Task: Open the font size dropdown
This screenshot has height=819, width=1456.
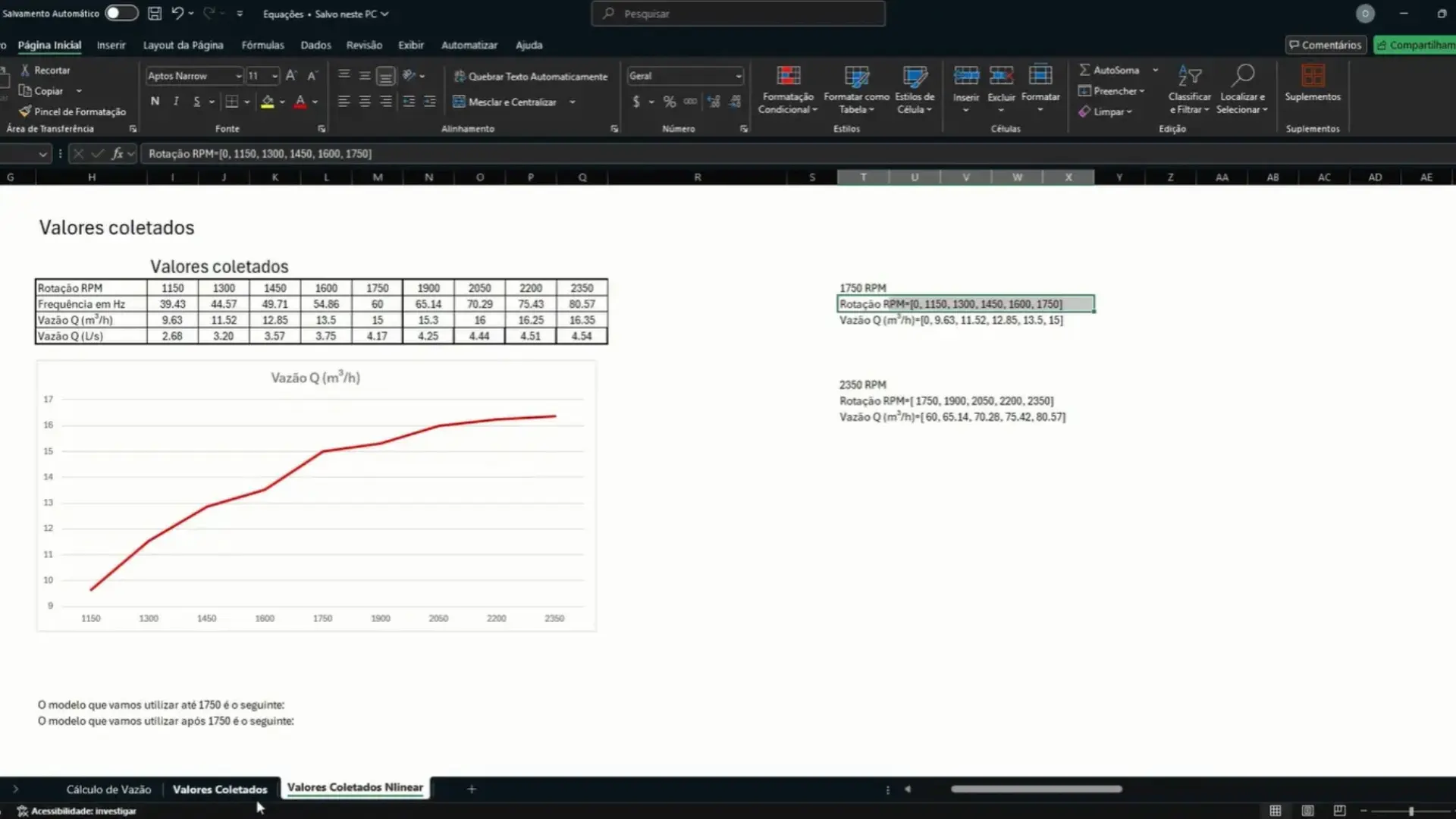Action: [275, 76]
